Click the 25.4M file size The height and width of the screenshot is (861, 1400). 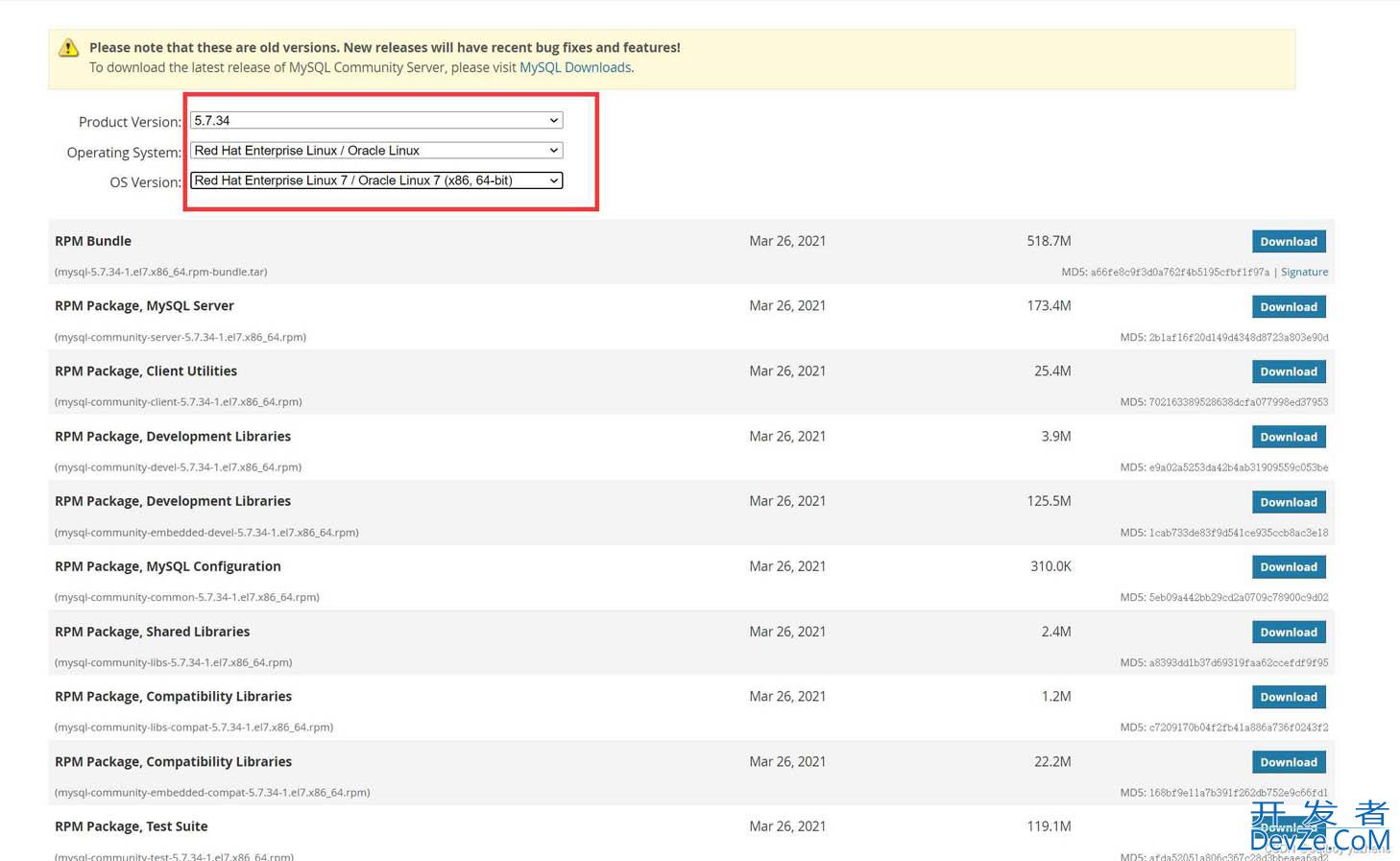(1052, 371)
